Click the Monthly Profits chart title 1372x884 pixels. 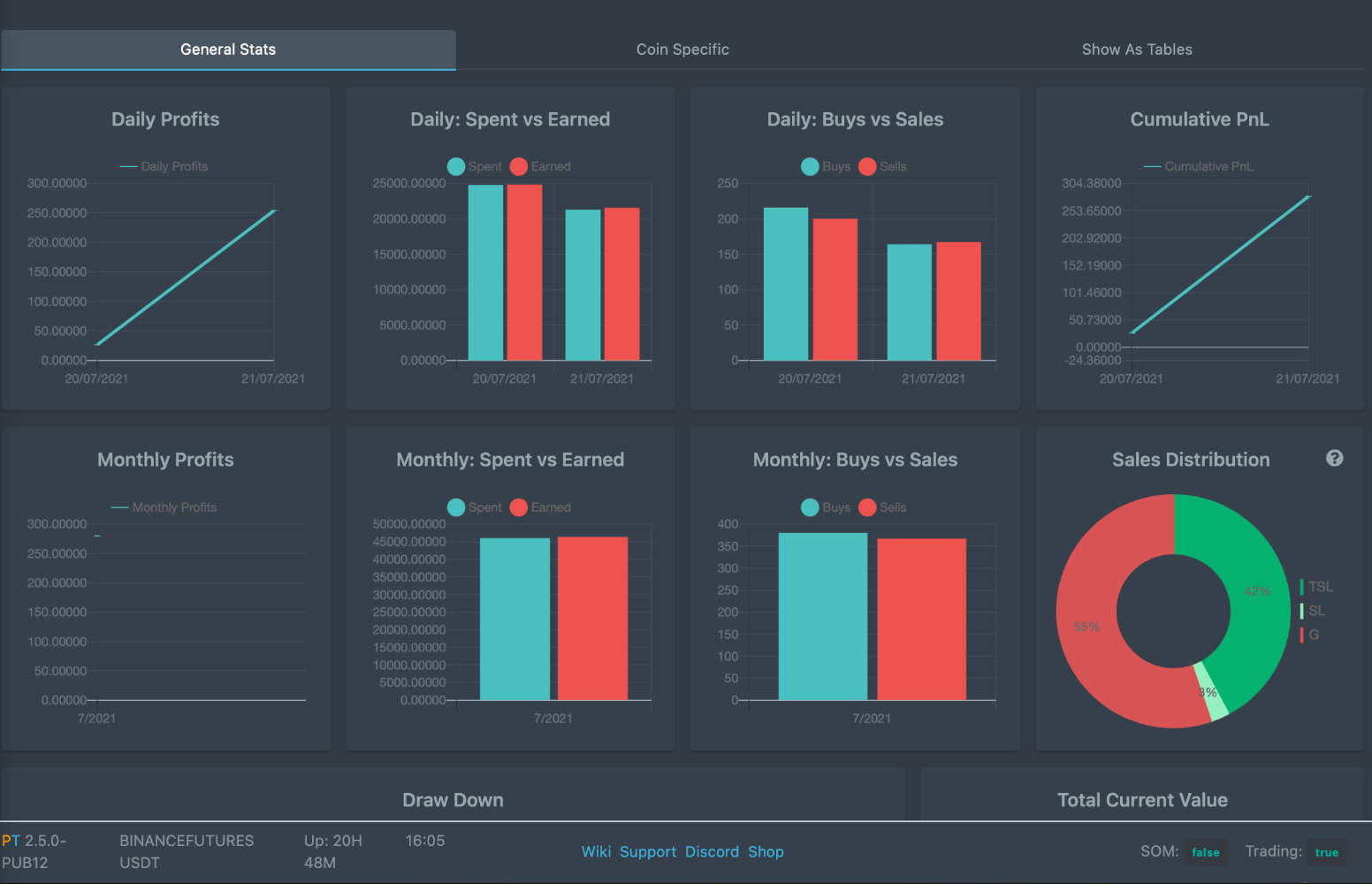pyautogui.click(x=165, y=460)
